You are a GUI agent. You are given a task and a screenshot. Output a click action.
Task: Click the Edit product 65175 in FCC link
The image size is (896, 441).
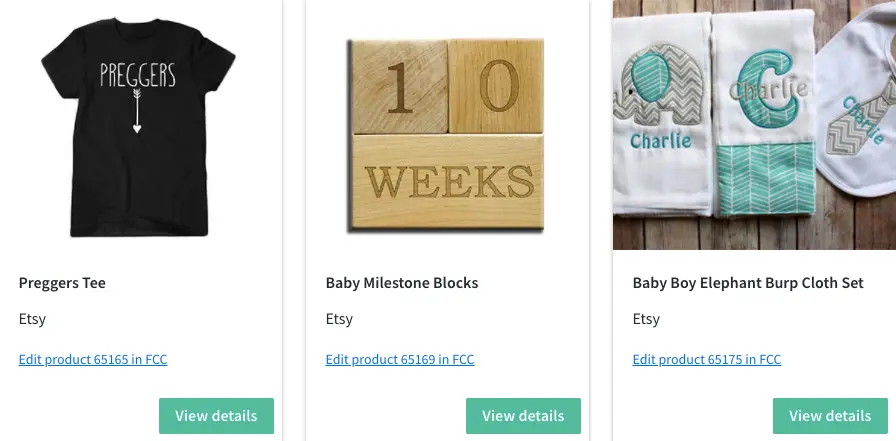pos(707,360)
